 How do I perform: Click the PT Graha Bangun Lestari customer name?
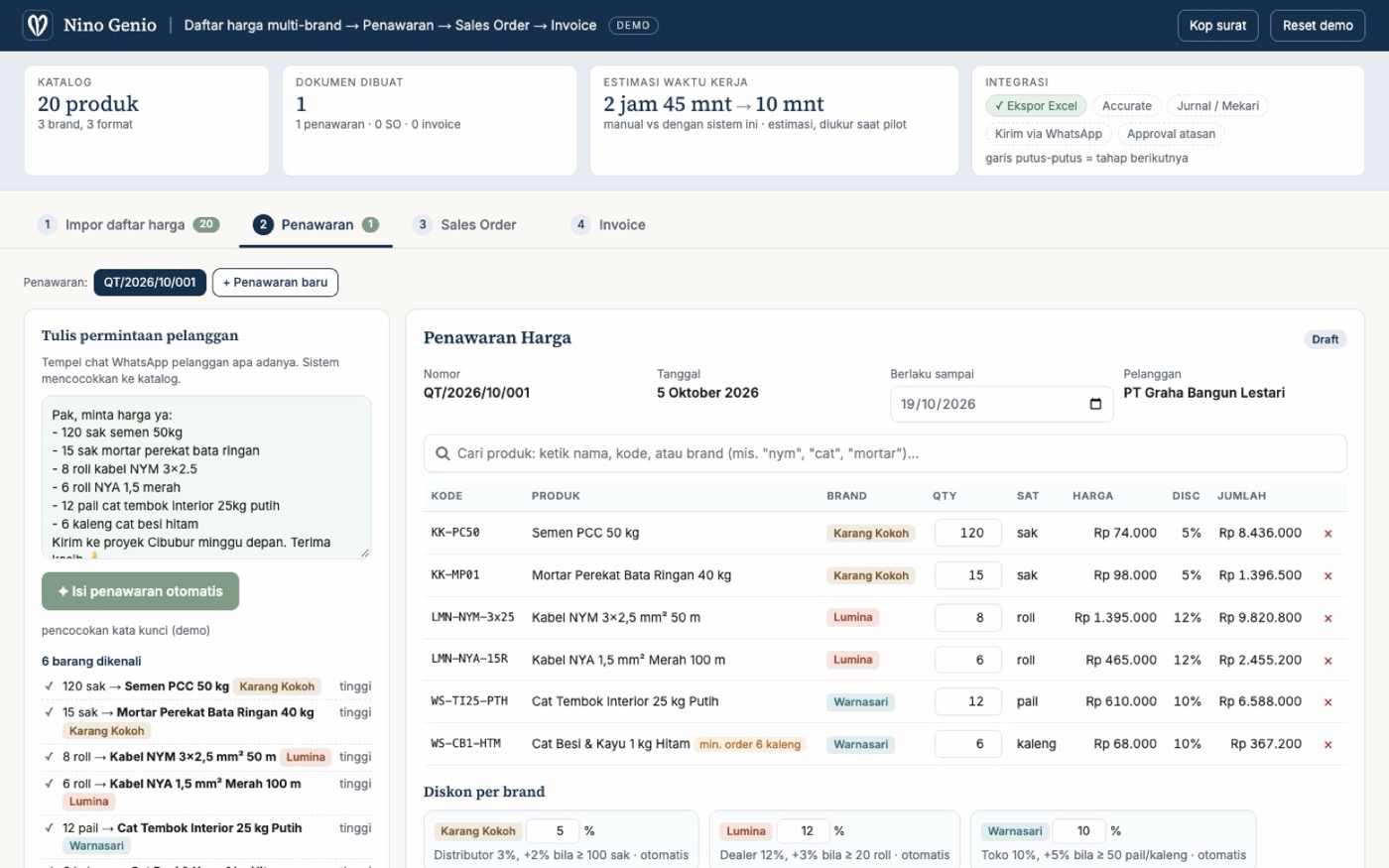pyautogui.click(x=1203, y=393)
